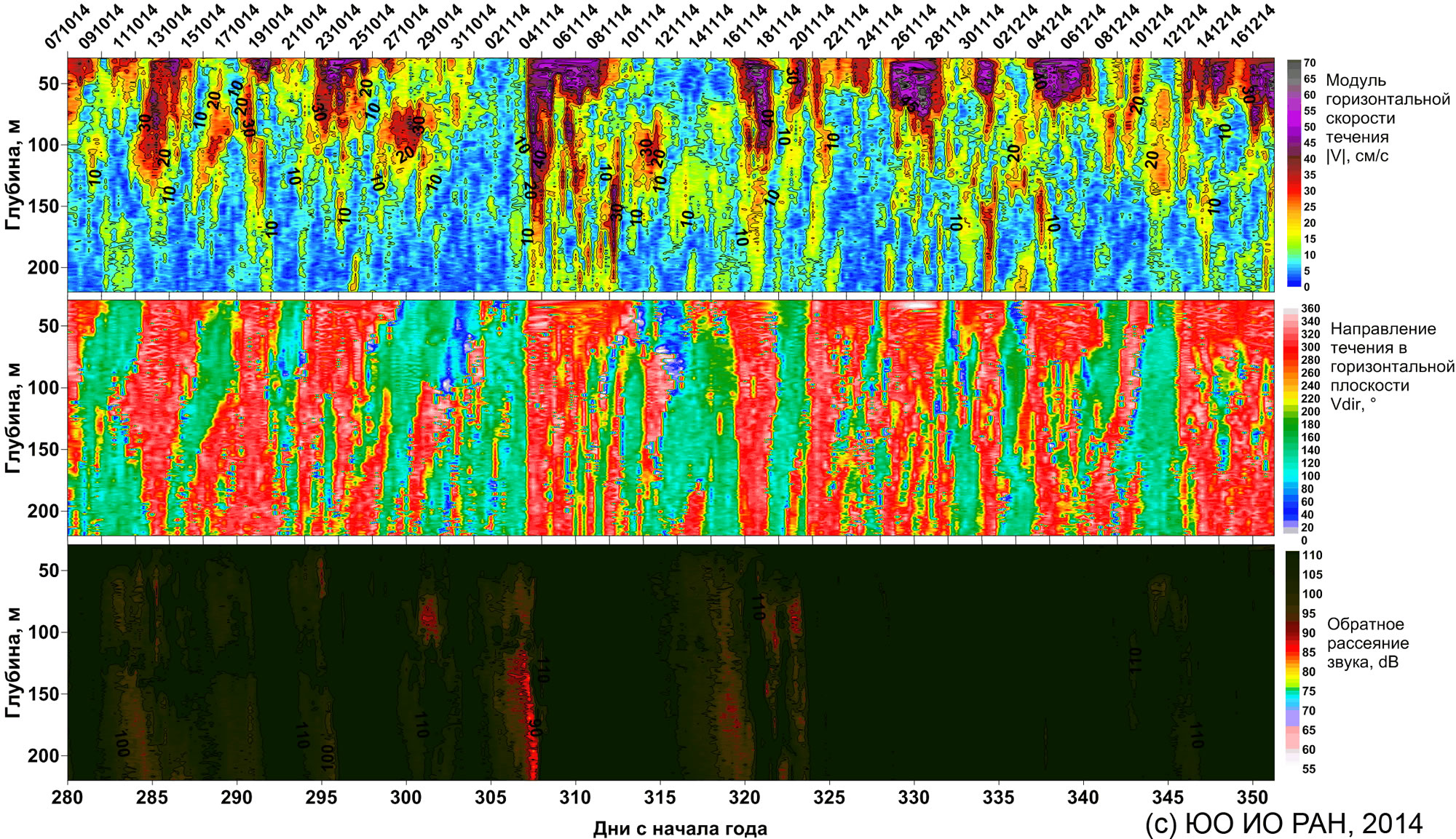Click value 70 on velocity color scale
The image size is (1456, 839).
pos(1309,63)
